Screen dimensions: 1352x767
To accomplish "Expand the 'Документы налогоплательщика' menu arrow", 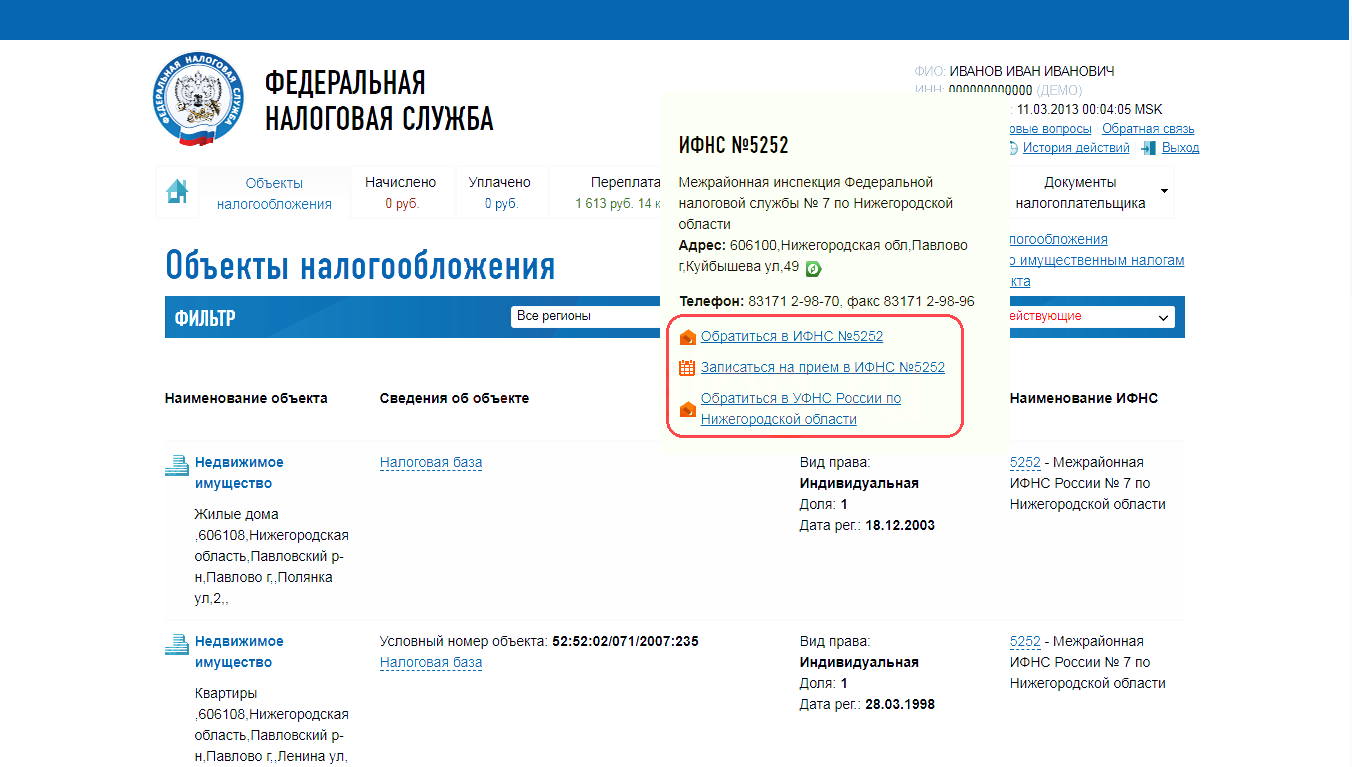I will coord(1164,191).
